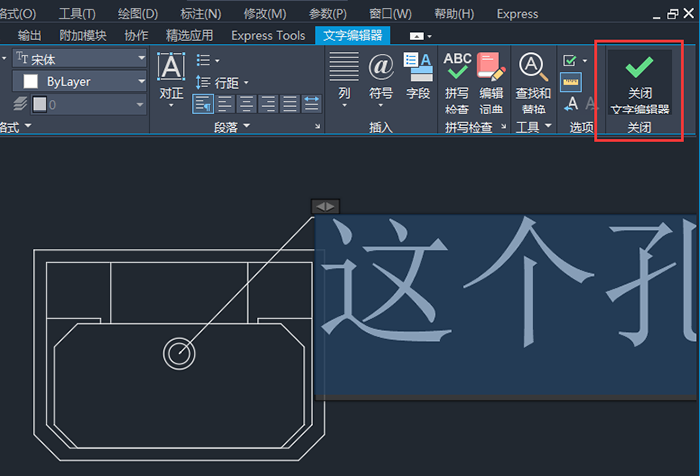Open the 参数(P) menu

pos(328,14)
